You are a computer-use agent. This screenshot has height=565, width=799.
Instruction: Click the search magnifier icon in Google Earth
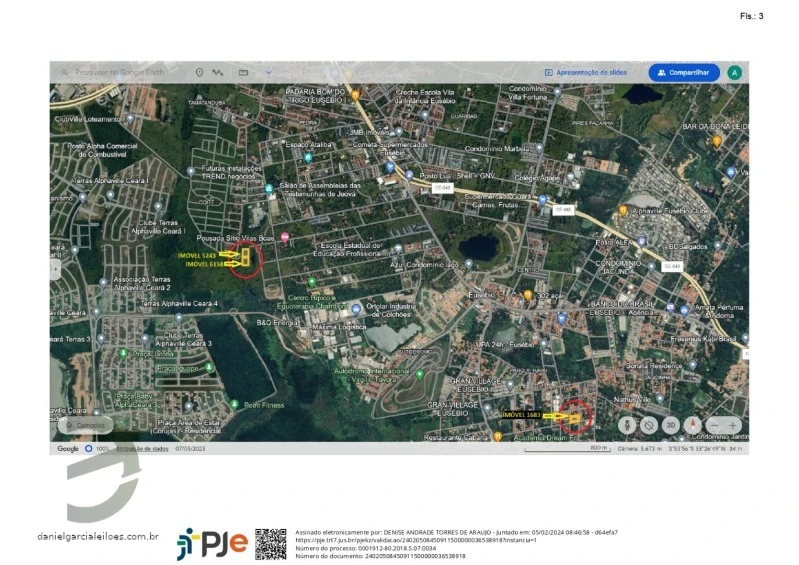coord(64,73)
